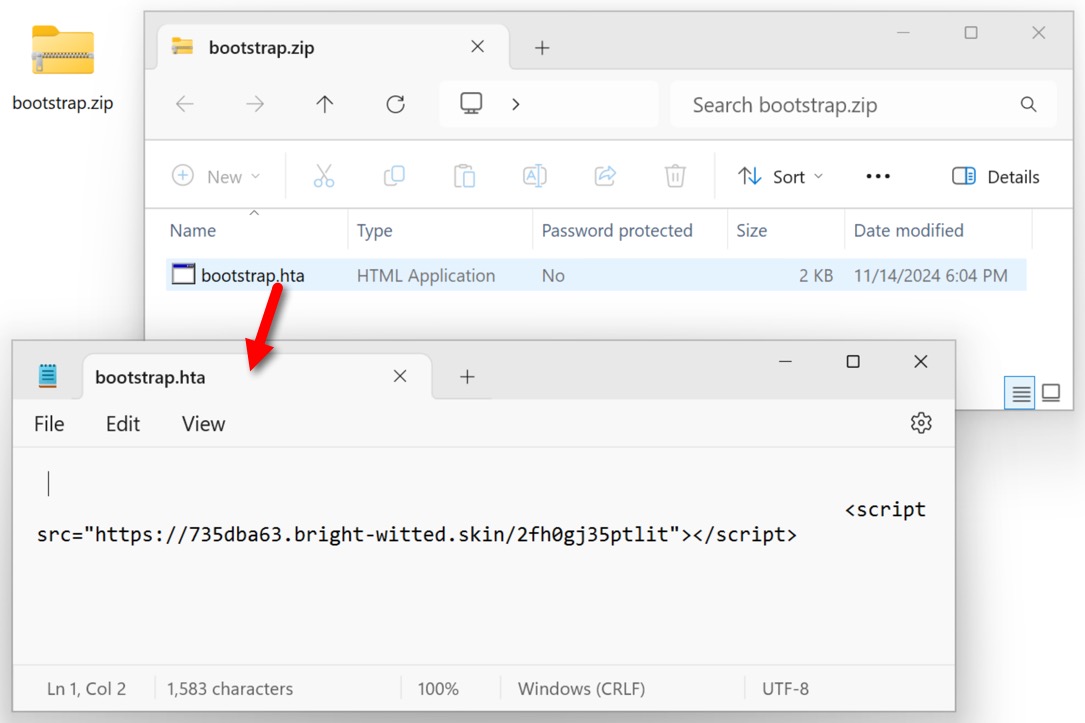Click the '11/14/2024 6:04 PM' date cell

[x=931, y=275]
